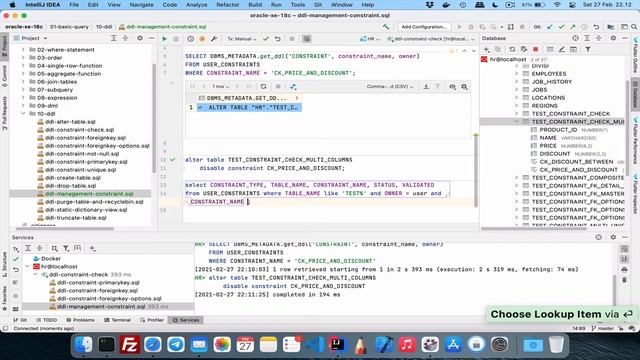Open the Refactor menu
This screenshot has height=360, width=640.
pos(227,5)
